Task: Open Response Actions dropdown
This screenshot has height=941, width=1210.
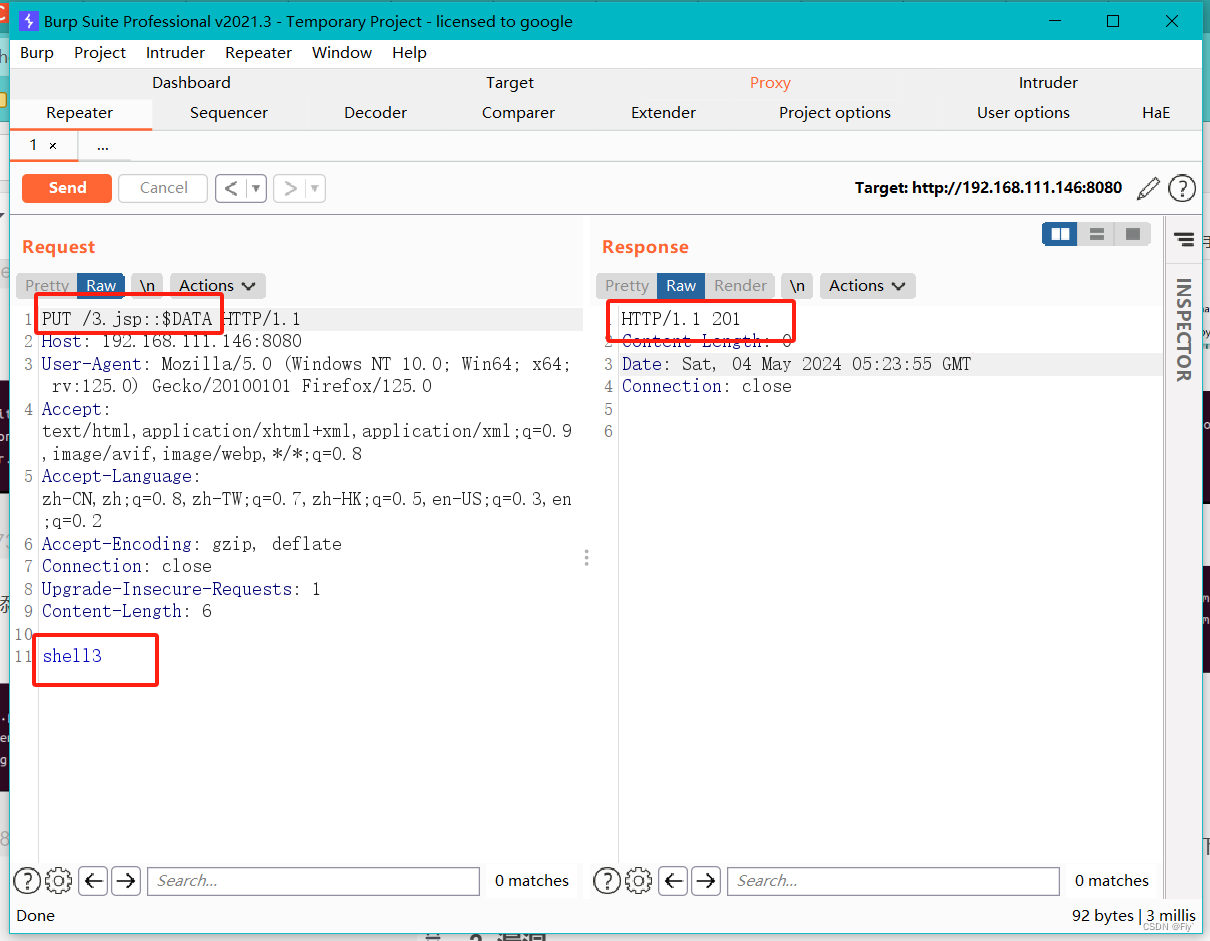Action: tap(867, 286)
